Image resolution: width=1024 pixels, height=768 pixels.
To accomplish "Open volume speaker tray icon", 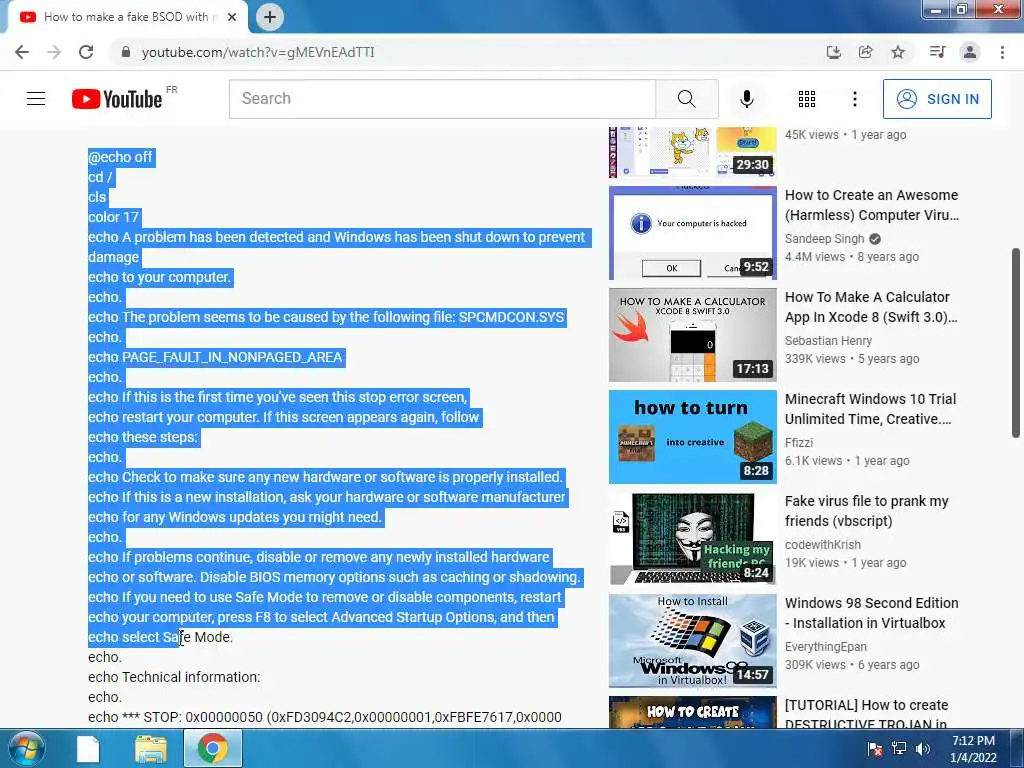I will click(x=923, y=749).
